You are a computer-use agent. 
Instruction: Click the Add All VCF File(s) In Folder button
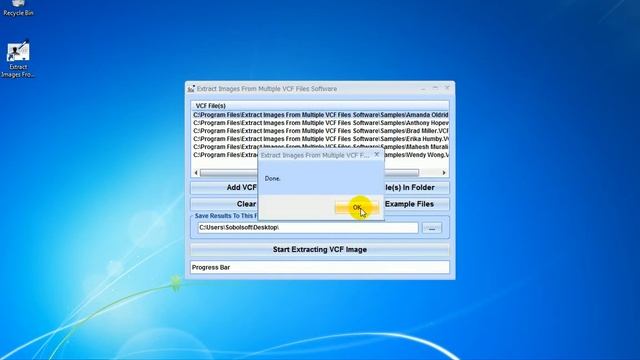[416, 187]
